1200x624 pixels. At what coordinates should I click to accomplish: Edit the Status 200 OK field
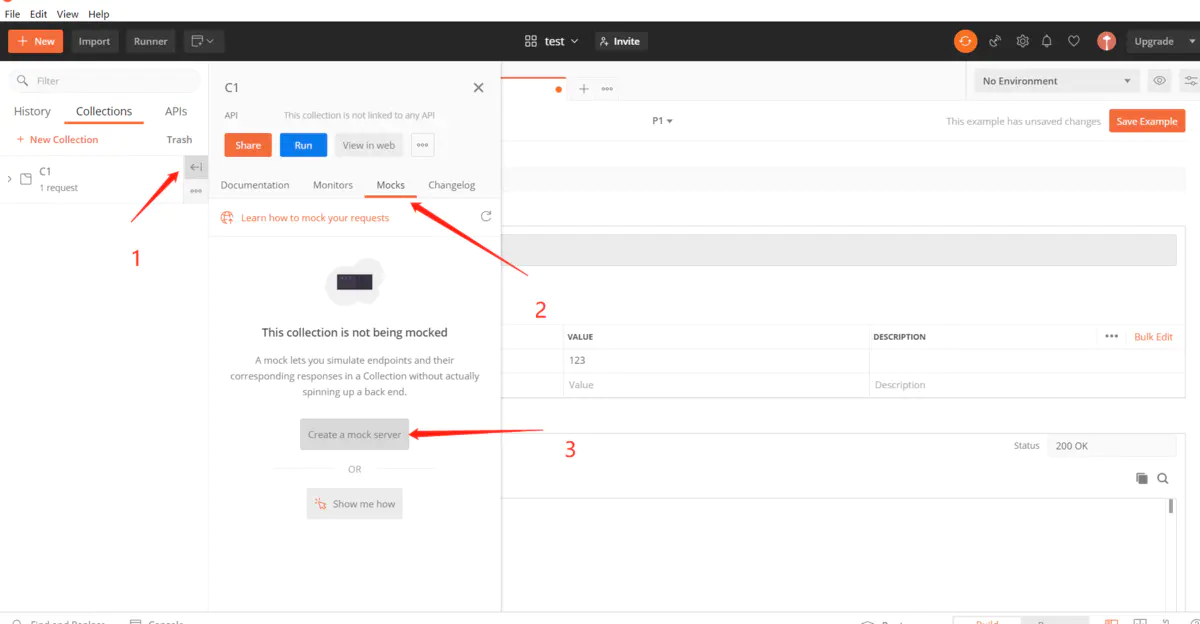pyautogui.click(x=1112, y=446)
